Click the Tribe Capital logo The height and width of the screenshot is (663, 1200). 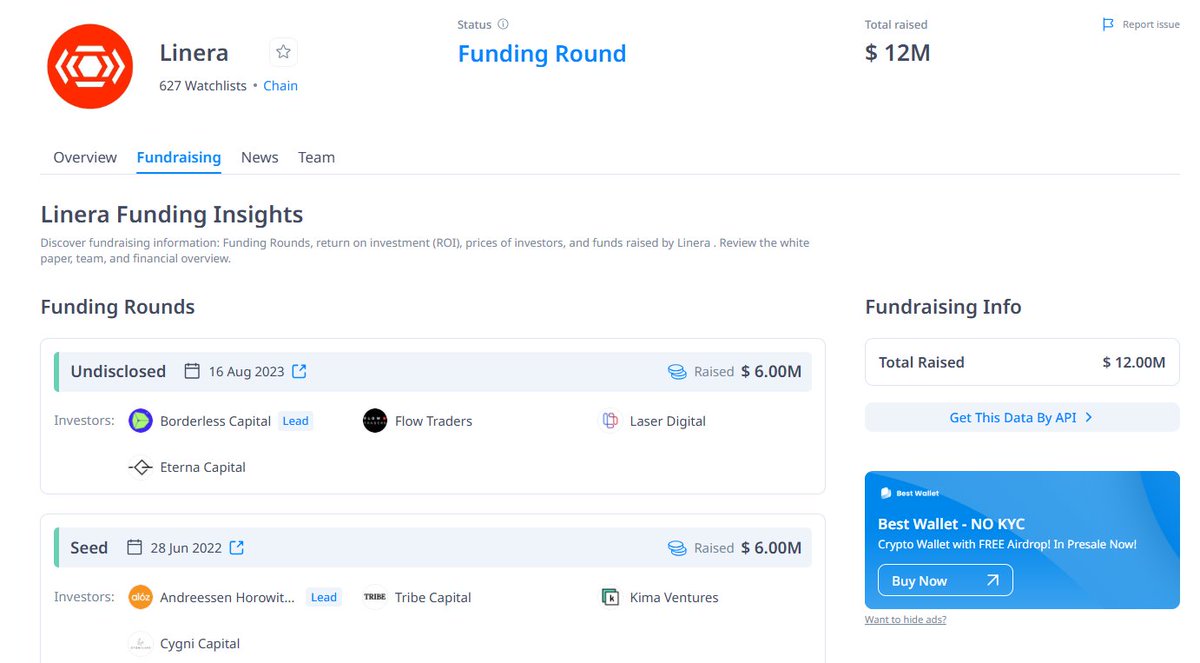375,597
